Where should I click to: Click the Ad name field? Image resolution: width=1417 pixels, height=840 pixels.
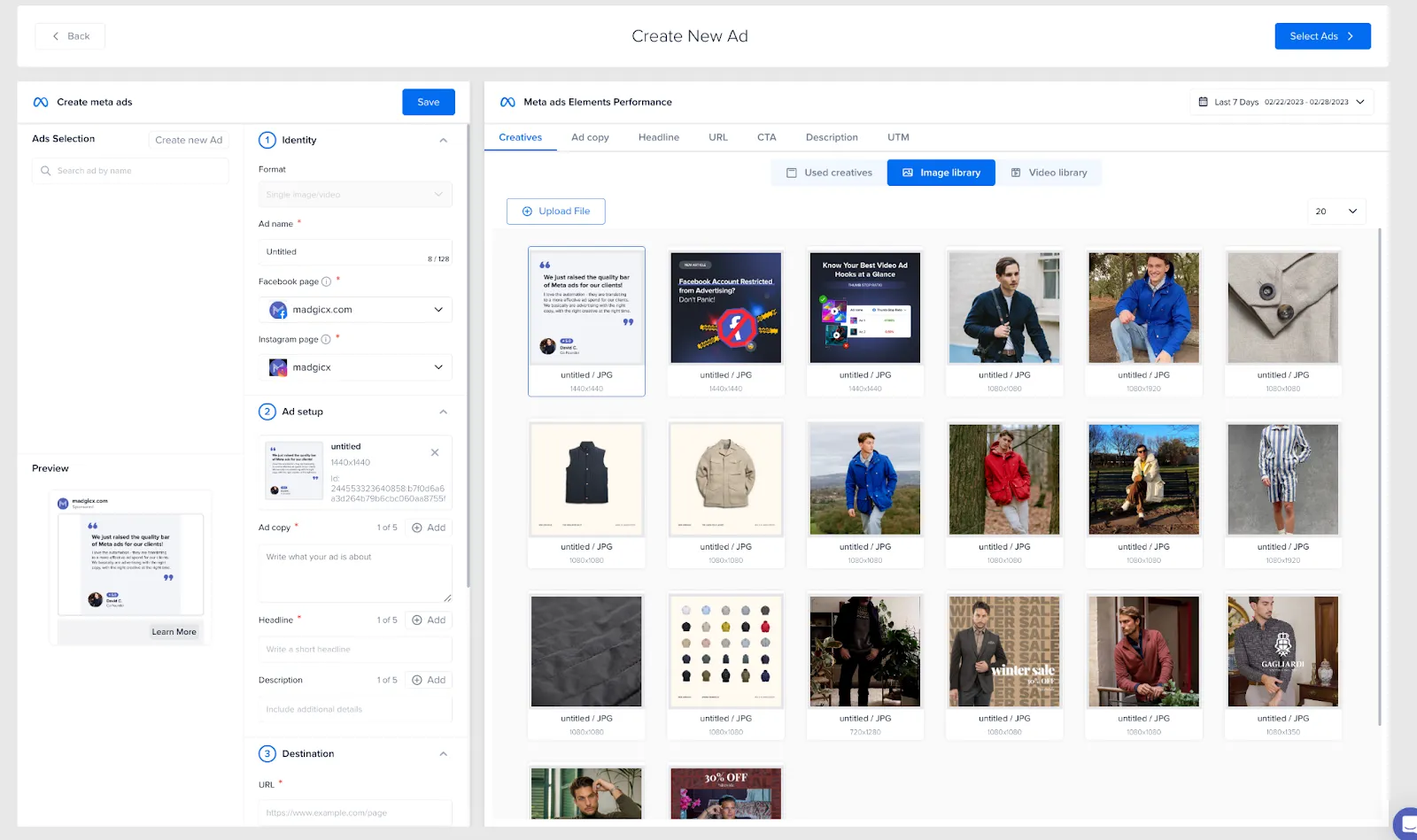pyautogui.click(x=355, y=252)
